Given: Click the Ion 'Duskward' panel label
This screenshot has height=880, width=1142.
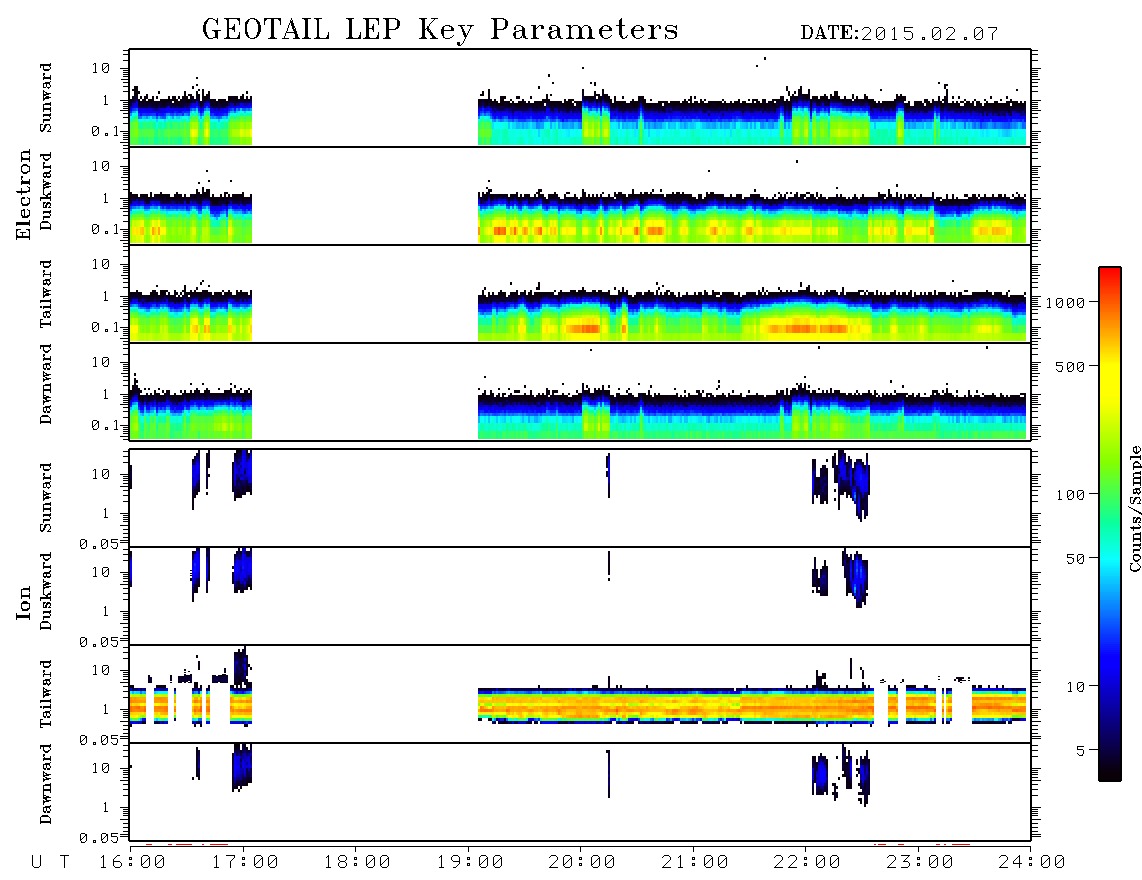Looking at the screenshot, I should click(46, 591).
